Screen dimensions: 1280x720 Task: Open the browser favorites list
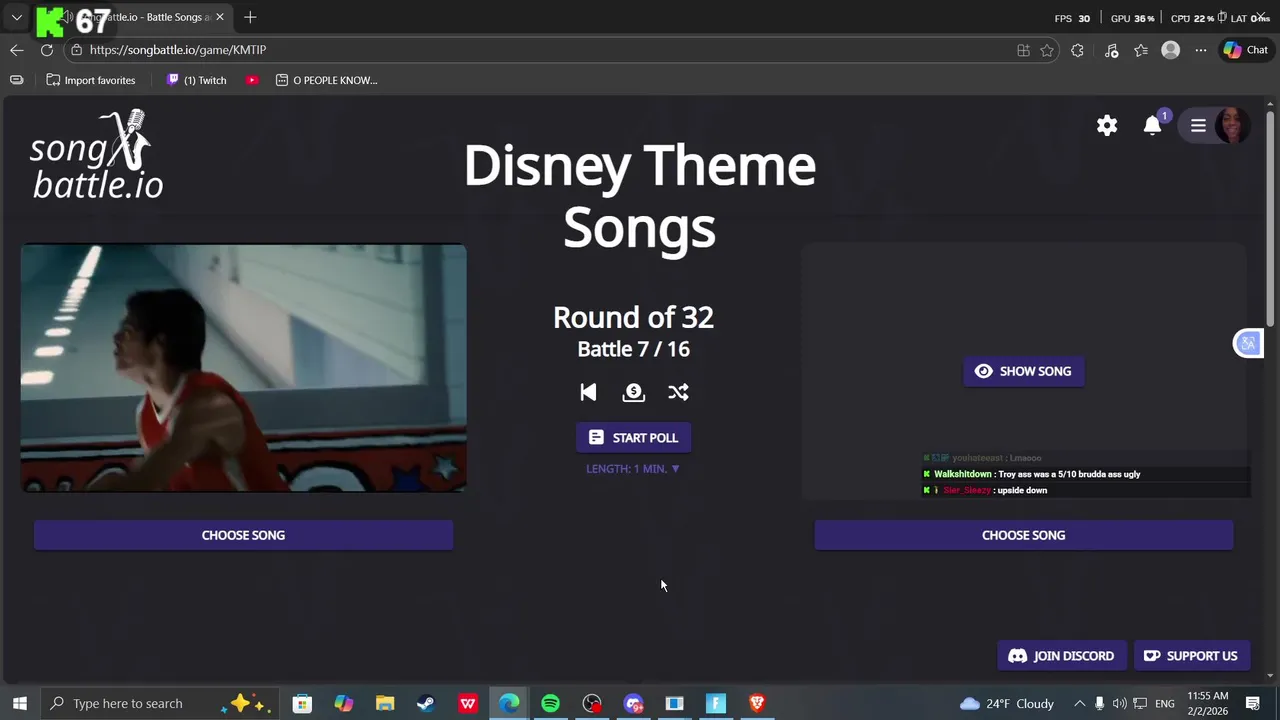1141,50
